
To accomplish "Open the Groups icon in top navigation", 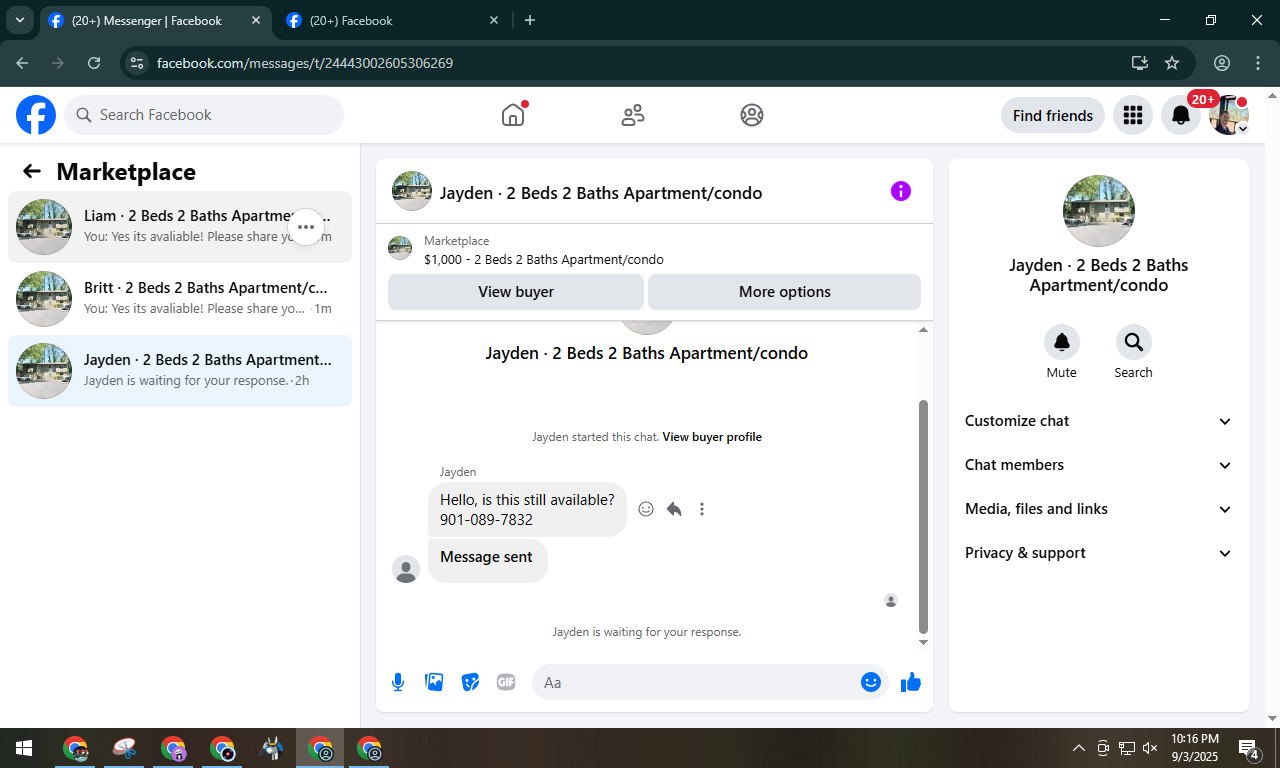I will click(752, 115).
